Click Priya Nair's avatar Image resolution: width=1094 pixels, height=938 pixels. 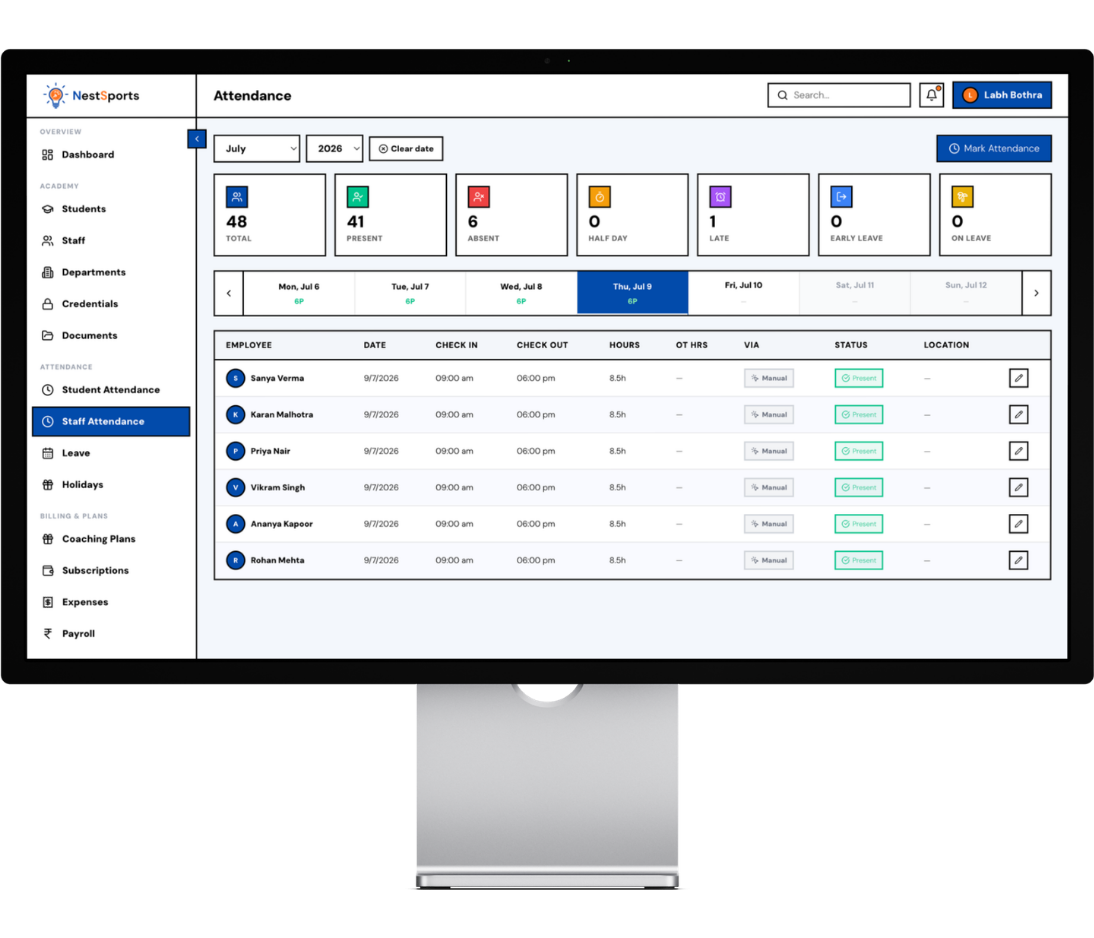(x=236, y=451)
